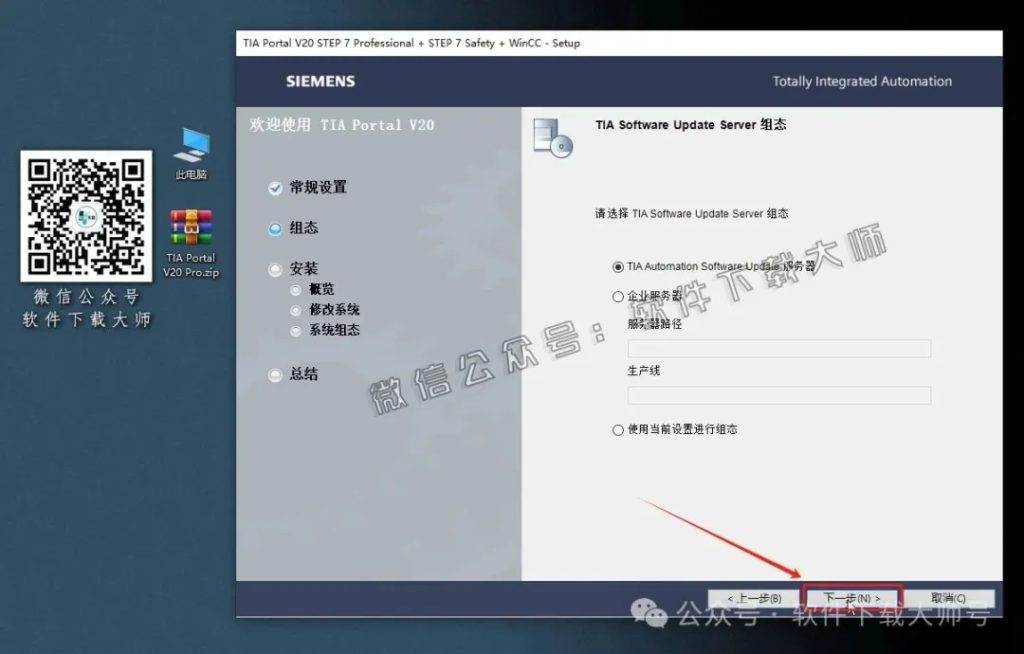Click the step indicator beside 组态

click(275, 228)
